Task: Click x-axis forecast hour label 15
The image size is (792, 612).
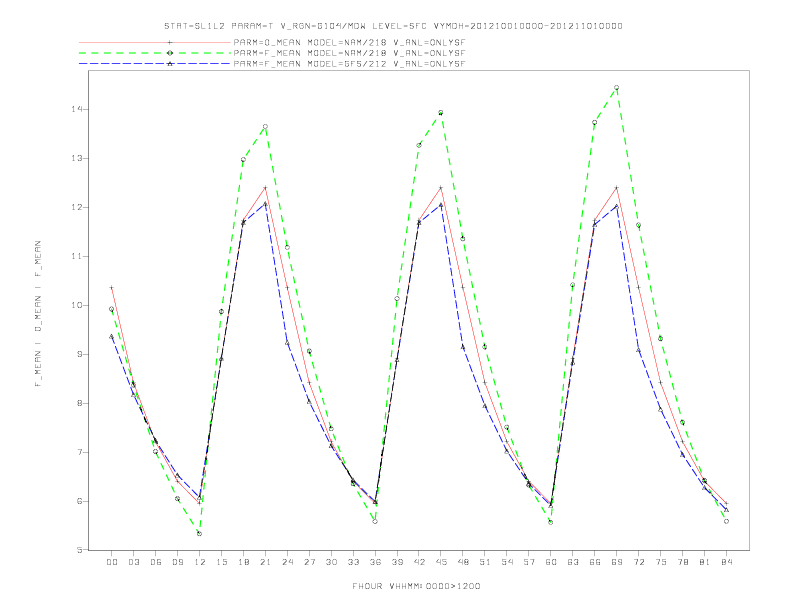Action: [221, 562]
